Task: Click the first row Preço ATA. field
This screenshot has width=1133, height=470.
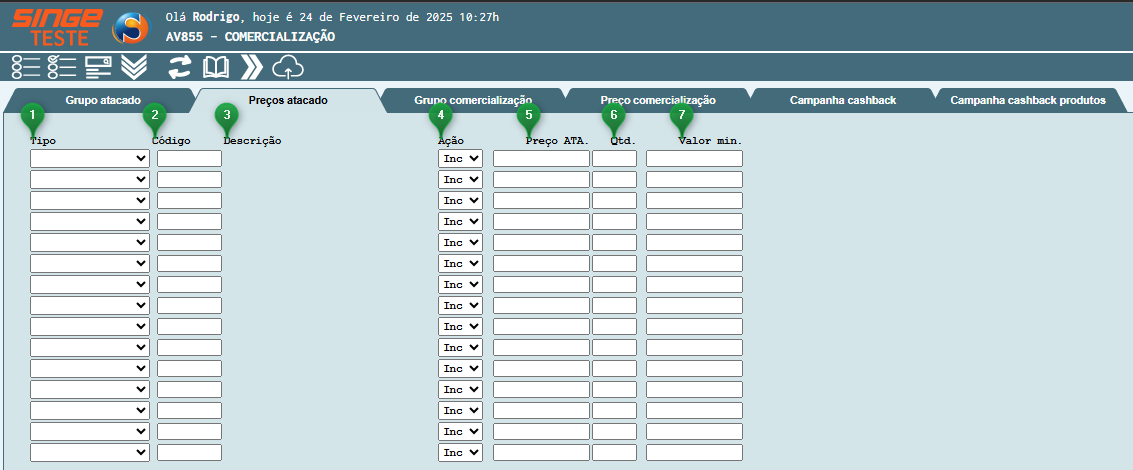Action: click(x=541, y=158)
